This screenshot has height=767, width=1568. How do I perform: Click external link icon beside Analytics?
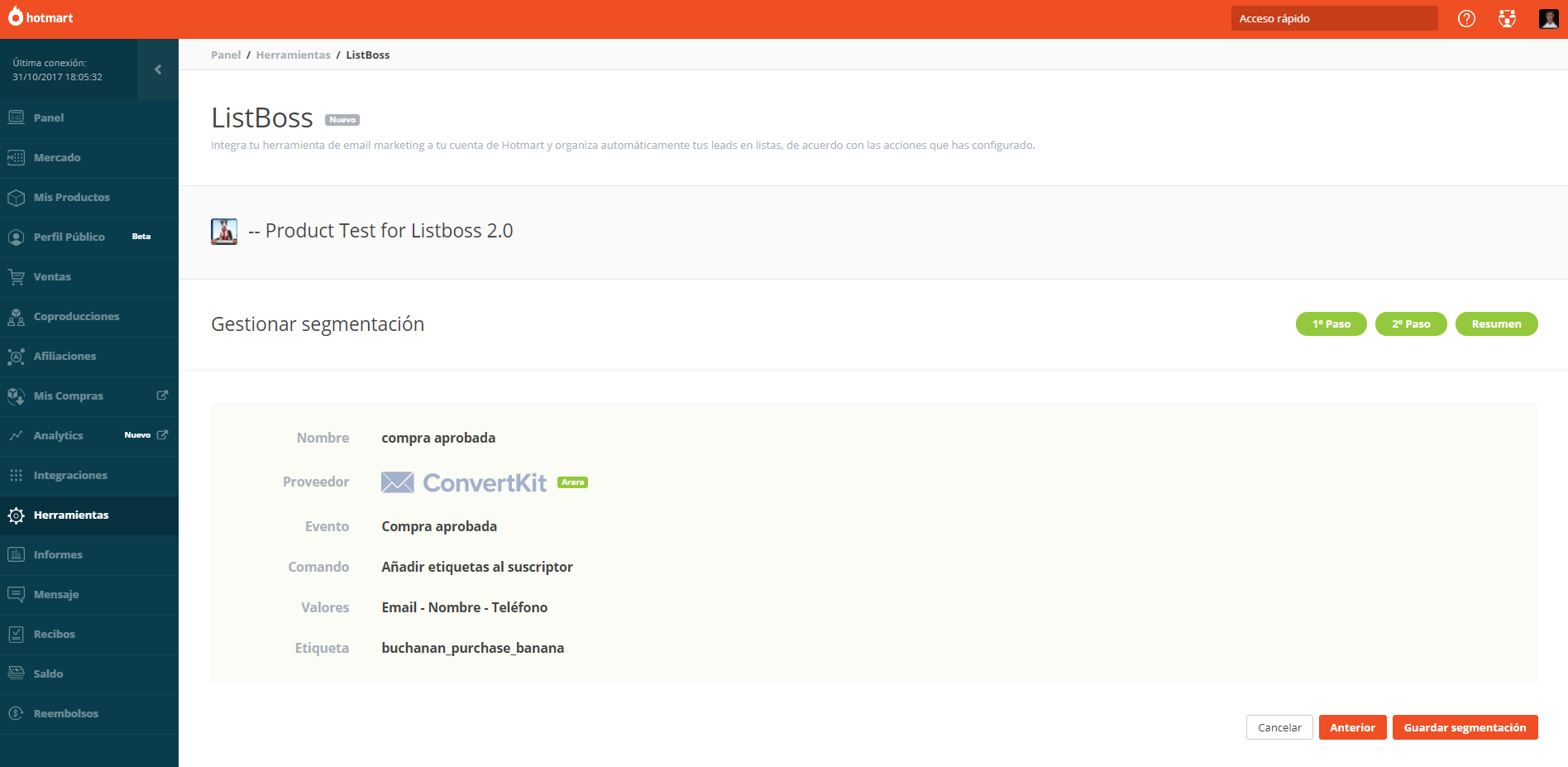162,435
